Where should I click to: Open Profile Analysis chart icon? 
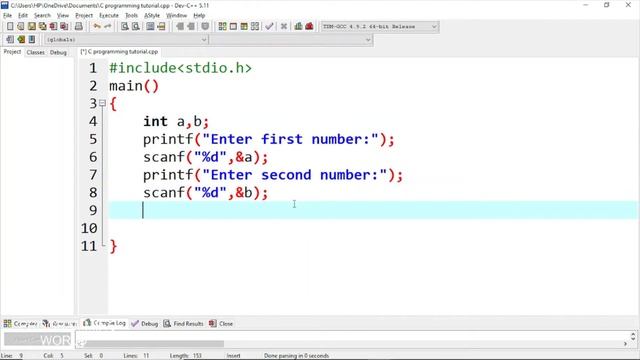tap(298, 27)
